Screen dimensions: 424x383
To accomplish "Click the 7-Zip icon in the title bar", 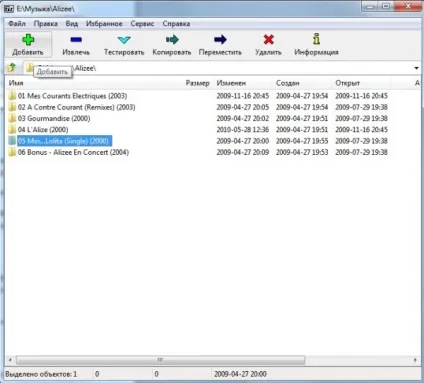I will pyautogui.click(x=9, y=8).
